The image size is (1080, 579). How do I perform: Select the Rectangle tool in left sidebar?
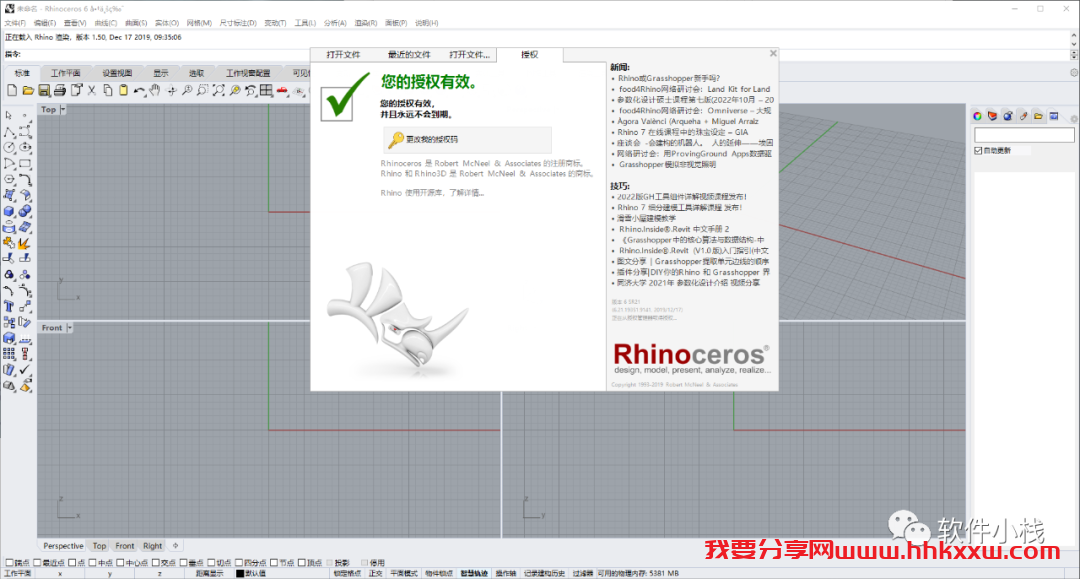(x=25, y=163)
